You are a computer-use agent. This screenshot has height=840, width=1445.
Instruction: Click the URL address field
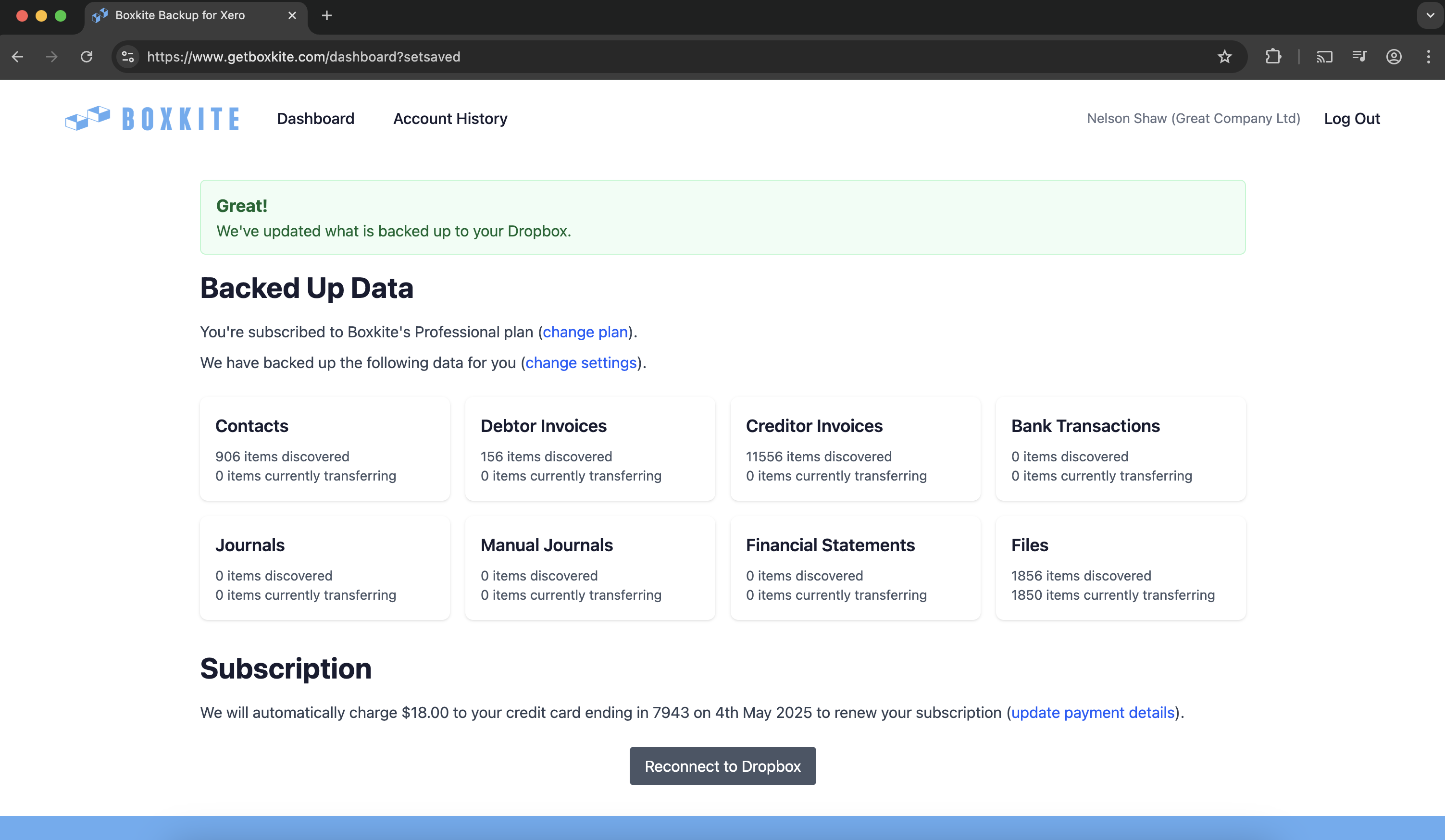point(631,57)
